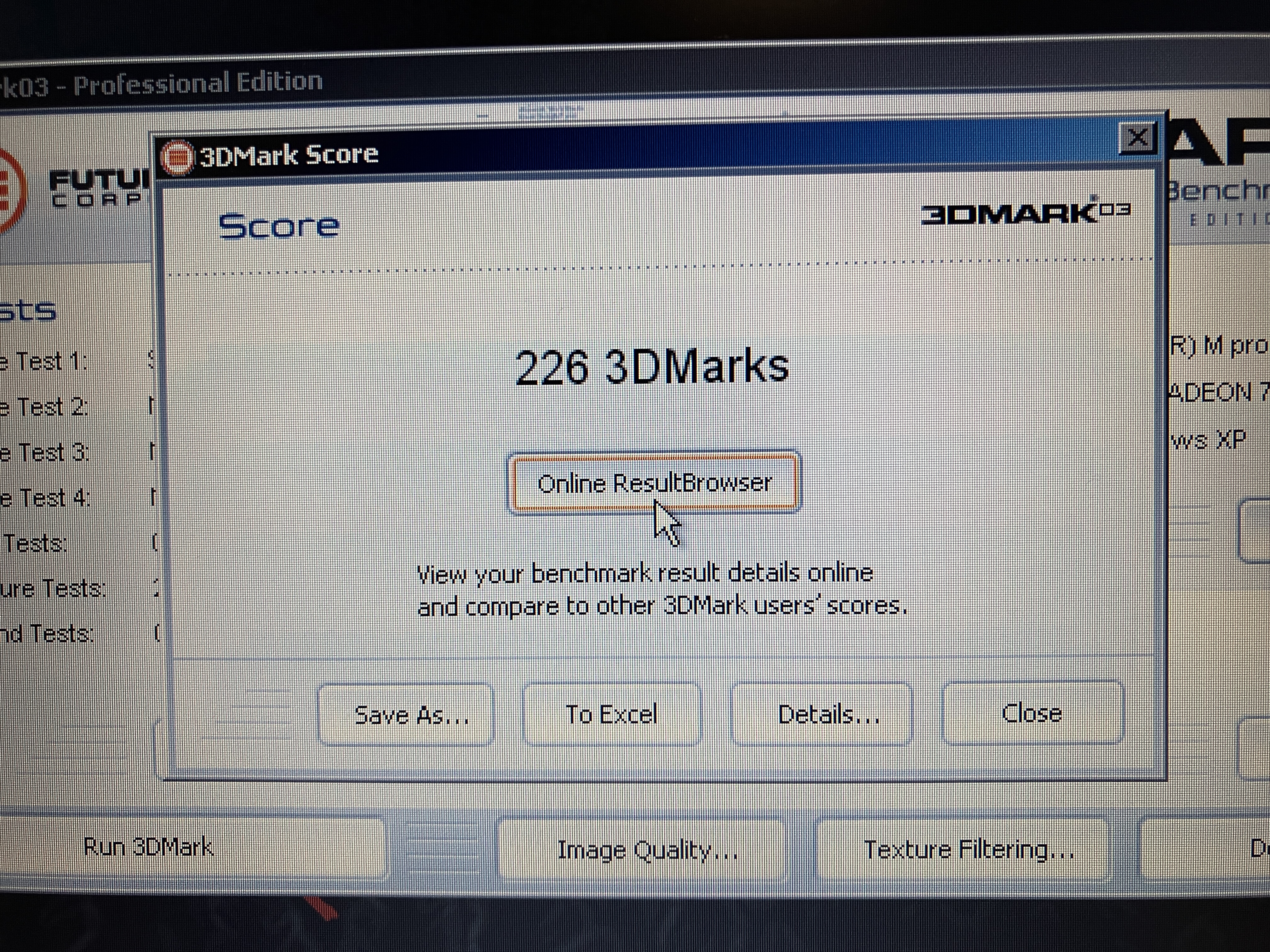Export results with To Excel button
Screen dimensions: 1270x952
click(611, 714)
